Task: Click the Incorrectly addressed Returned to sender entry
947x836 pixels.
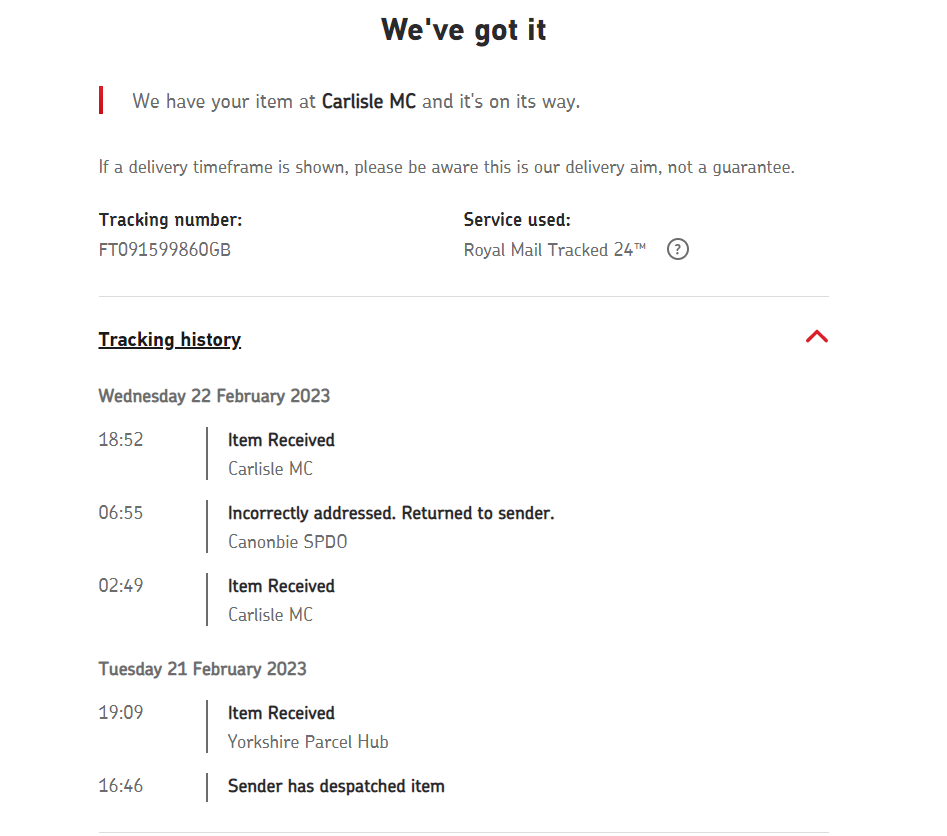Action: [x=391, y=512]
